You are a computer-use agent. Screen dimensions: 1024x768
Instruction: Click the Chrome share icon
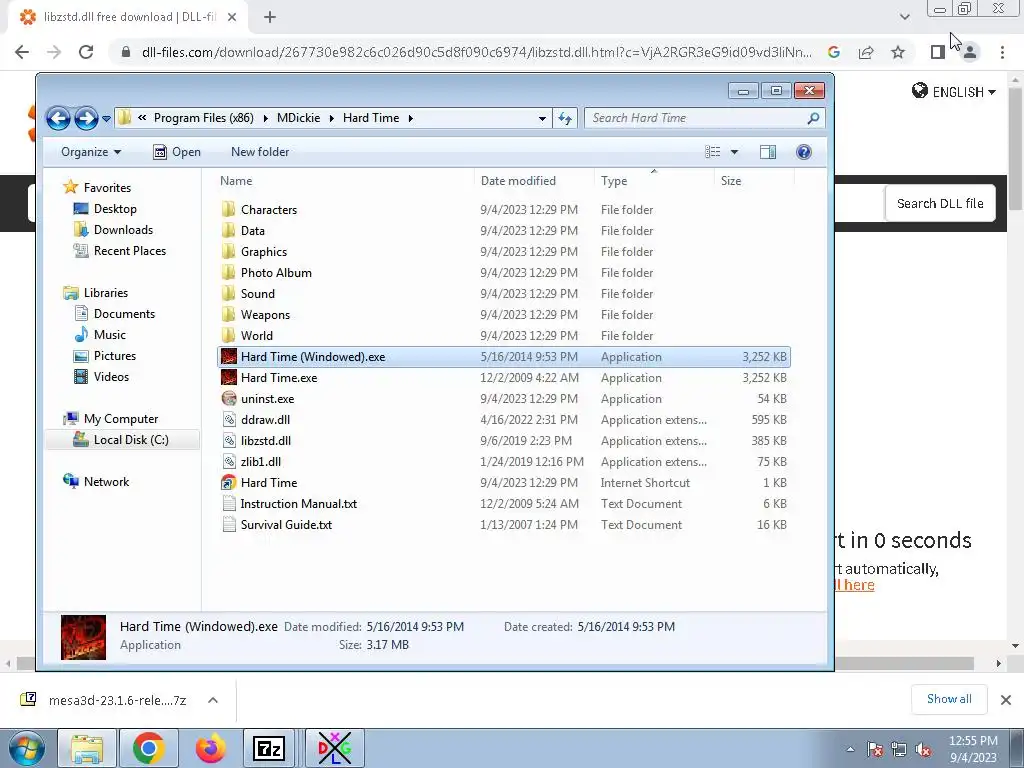coord(866,52)
